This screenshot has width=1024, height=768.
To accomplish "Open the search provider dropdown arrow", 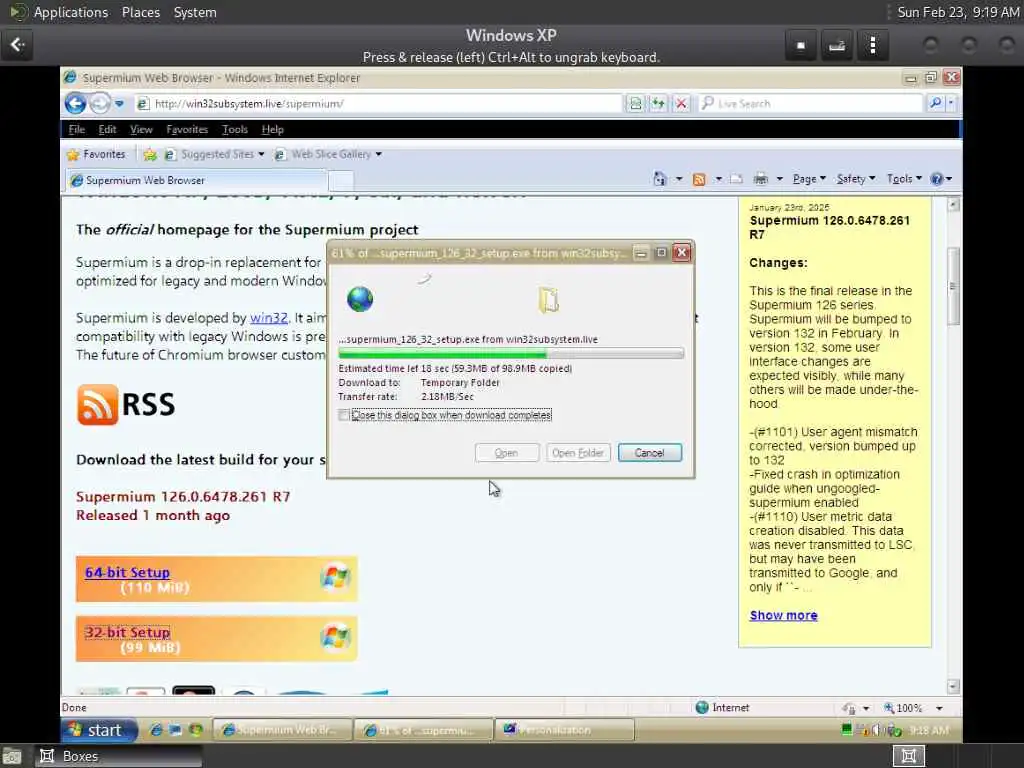I will [951, 103].
